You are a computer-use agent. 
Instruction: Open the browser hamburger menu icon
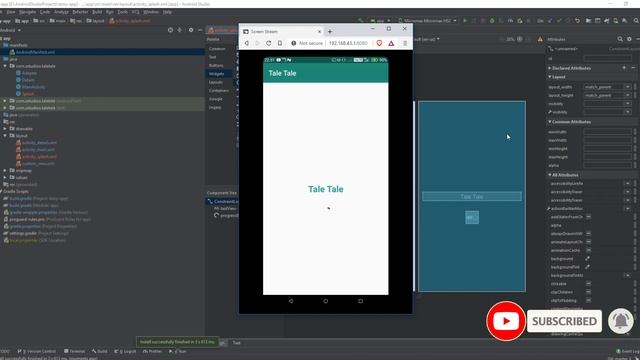[405, 43]
